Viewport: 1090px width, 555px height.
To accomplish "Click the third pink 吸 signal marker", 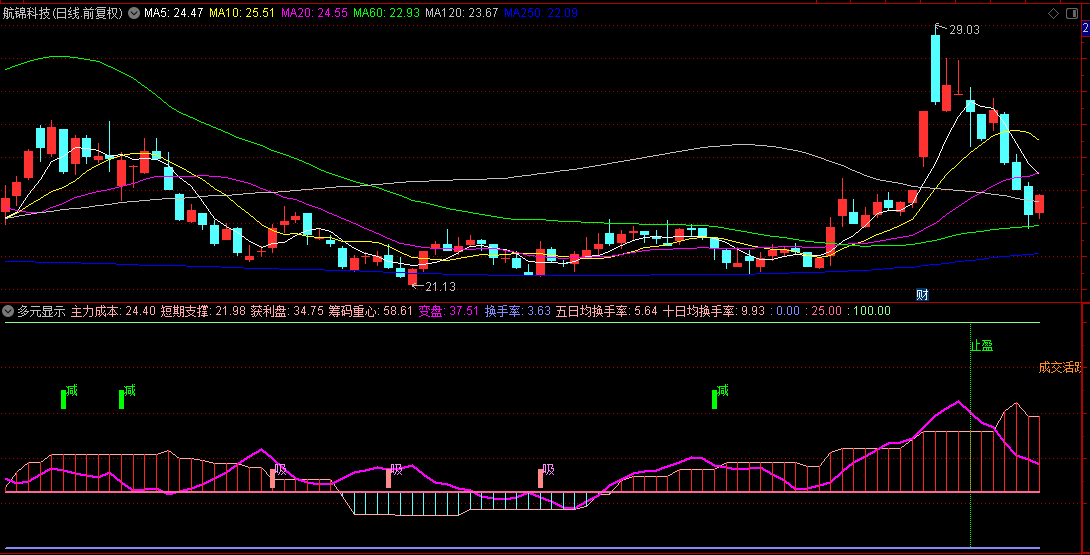I will click(546, 476).
